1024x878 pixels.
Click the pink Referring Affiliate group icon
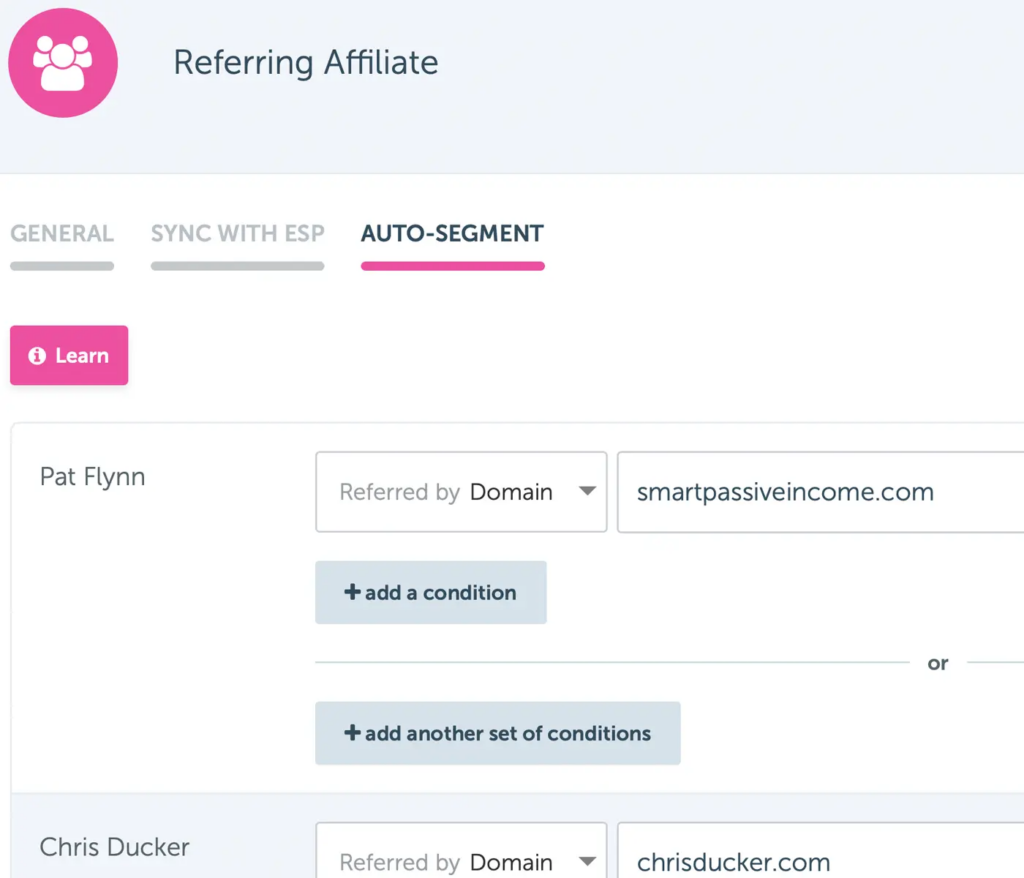[63, 63]
